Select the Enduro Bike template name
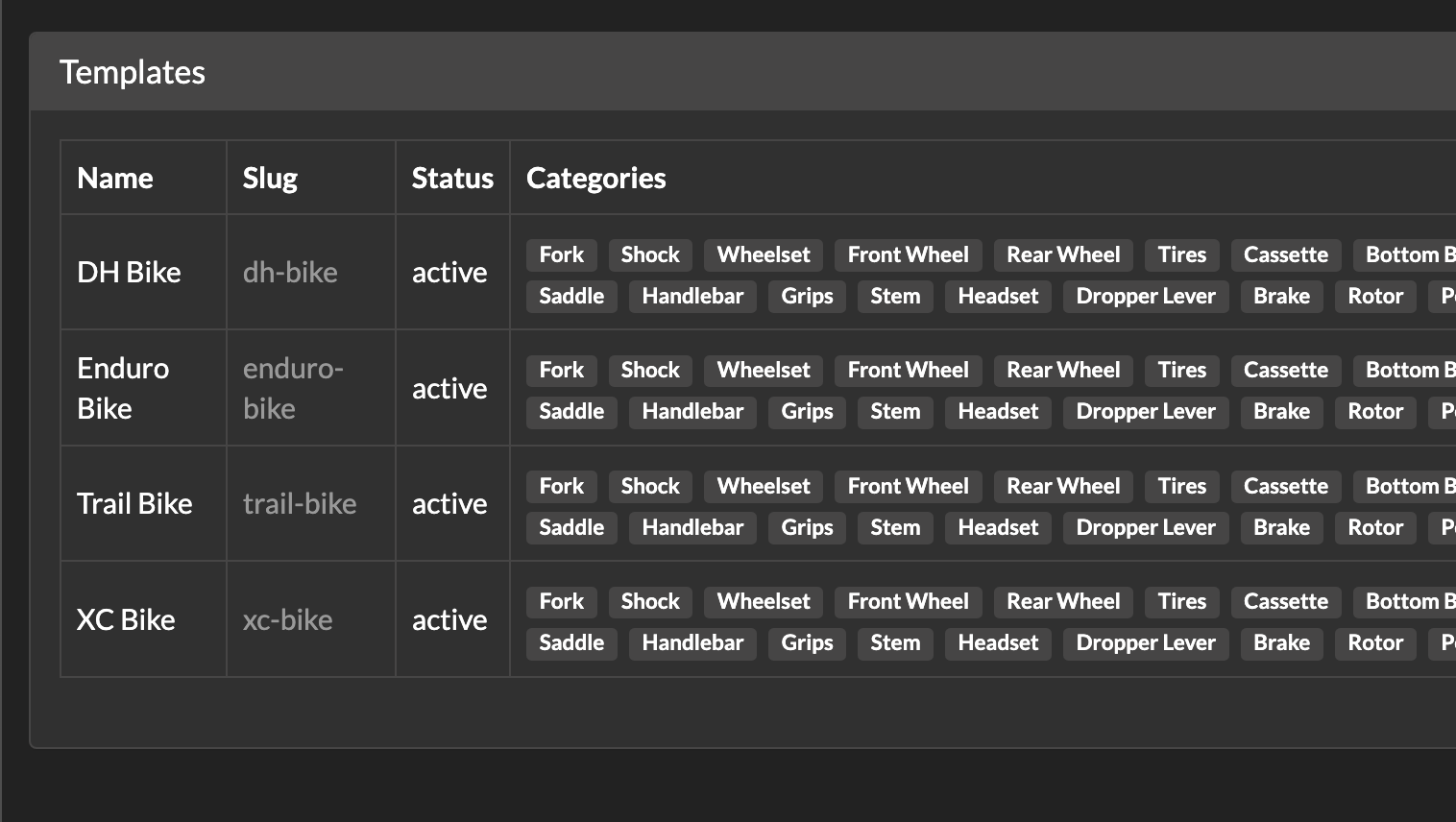The height and width of the screenshot is (822, 1456). pos(123,388)
